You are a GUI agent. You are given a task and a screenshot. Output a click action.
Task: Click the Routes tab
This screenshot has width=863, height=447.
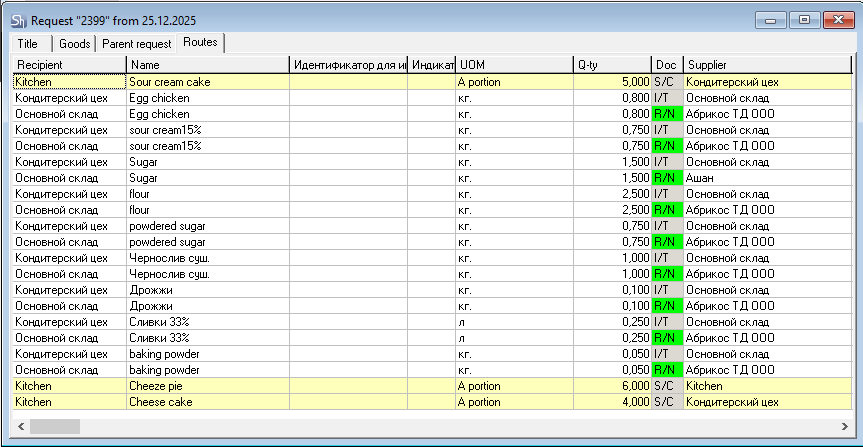[200, 43]
